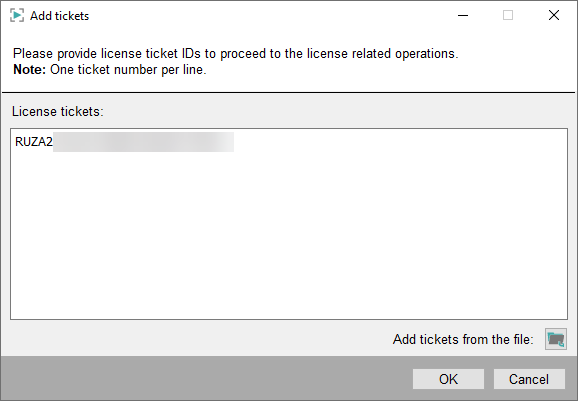Cancel the Add tickets dialog
This screenshot has height=401, width=578.
529,379
